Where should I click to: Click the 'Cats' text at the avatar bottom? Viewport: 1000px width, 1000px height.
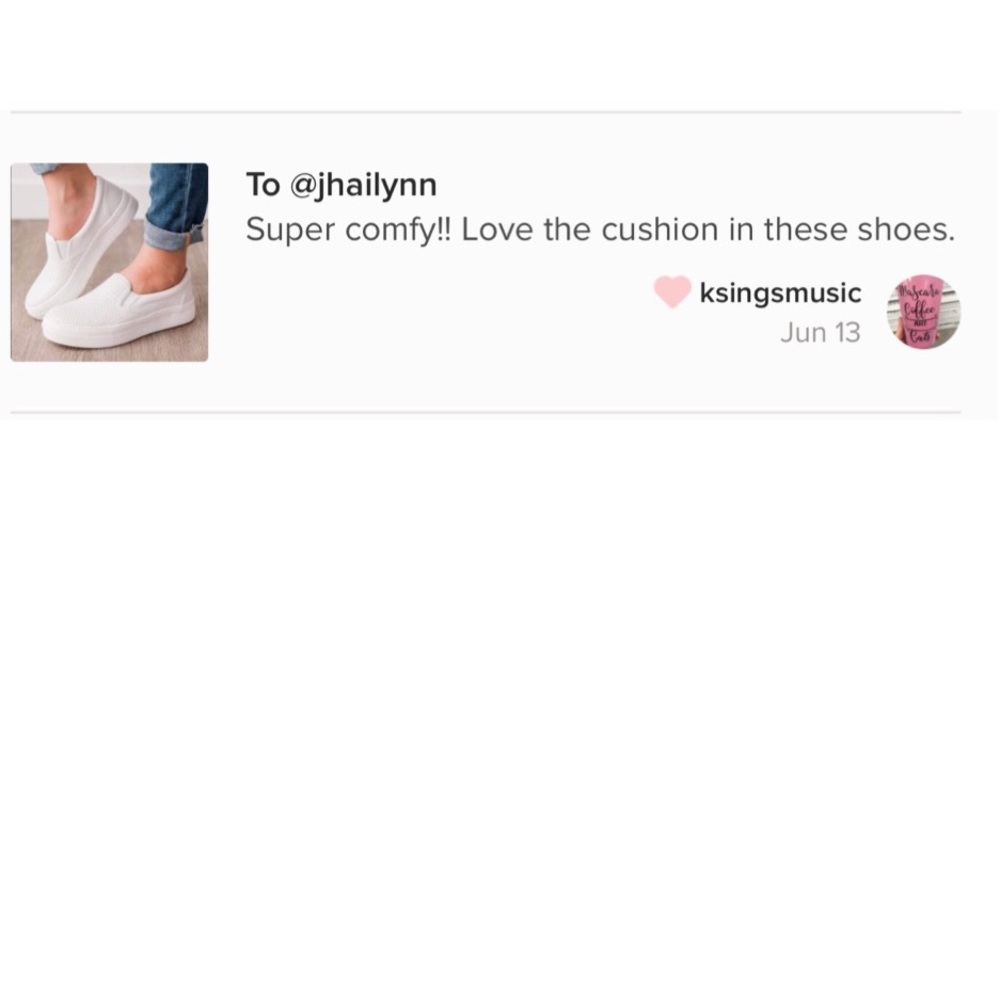pyautogui.click(x=920, y=335)
